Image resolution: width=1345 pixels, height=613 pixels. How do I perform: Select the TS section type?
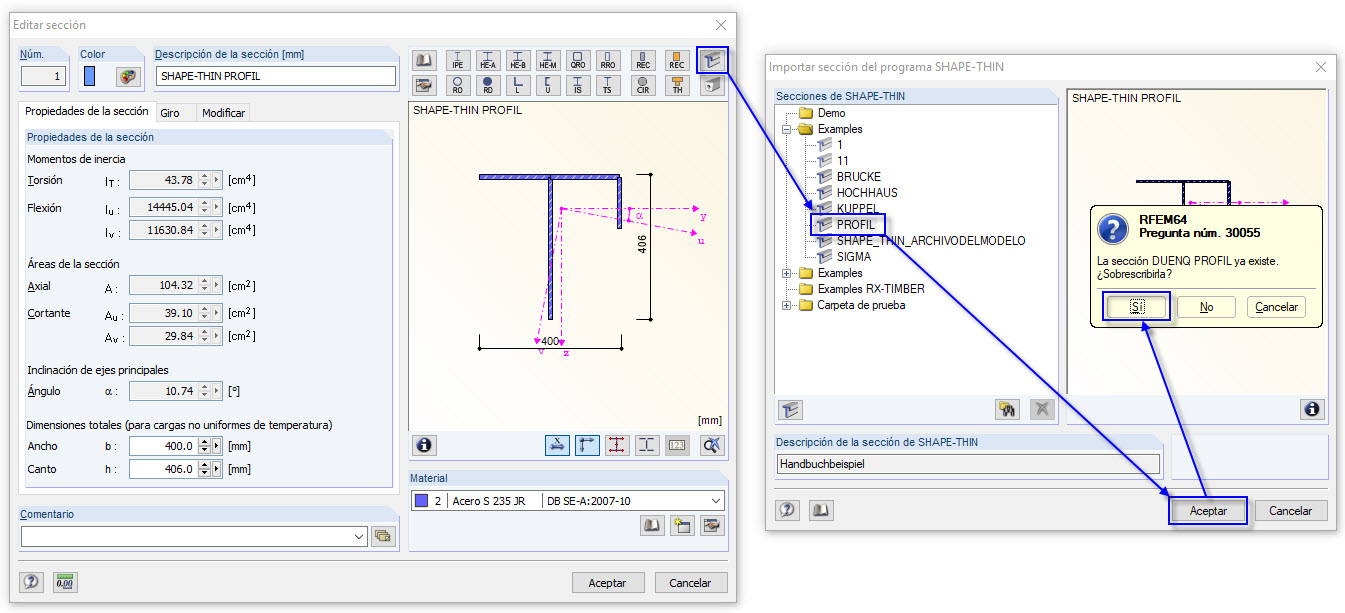coord(608,86)
